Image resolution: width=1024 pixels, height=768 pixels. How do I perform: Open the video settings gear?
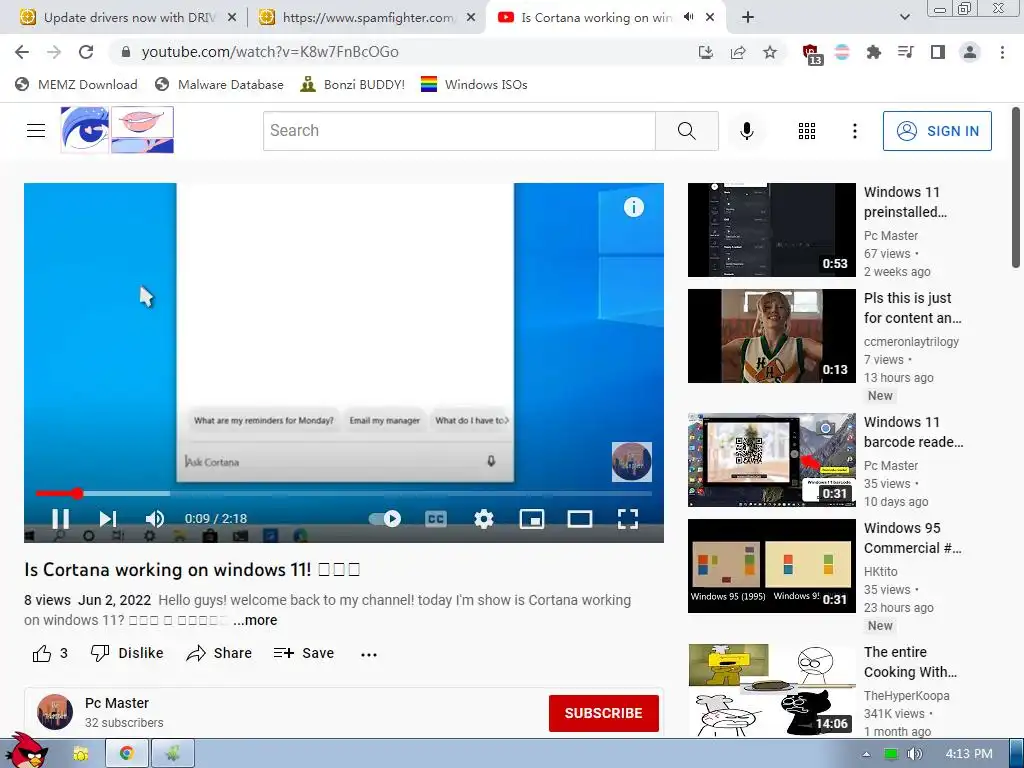point(484,519)
